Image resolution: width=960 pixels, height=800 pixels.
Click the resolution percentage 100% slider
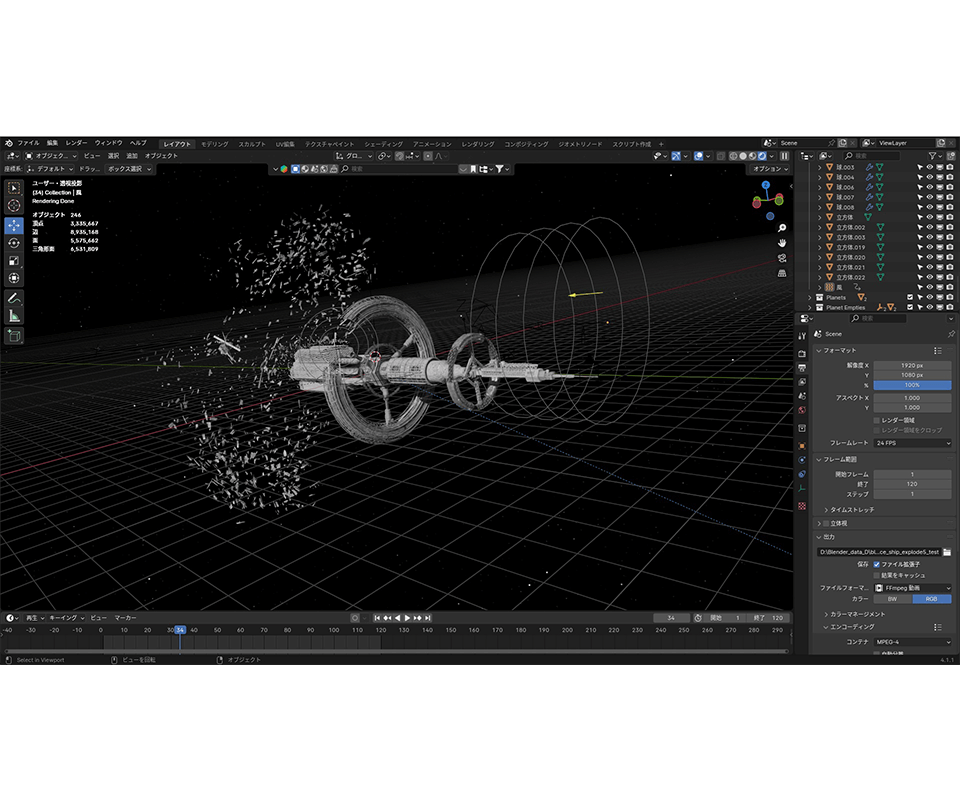pos(912,385)
